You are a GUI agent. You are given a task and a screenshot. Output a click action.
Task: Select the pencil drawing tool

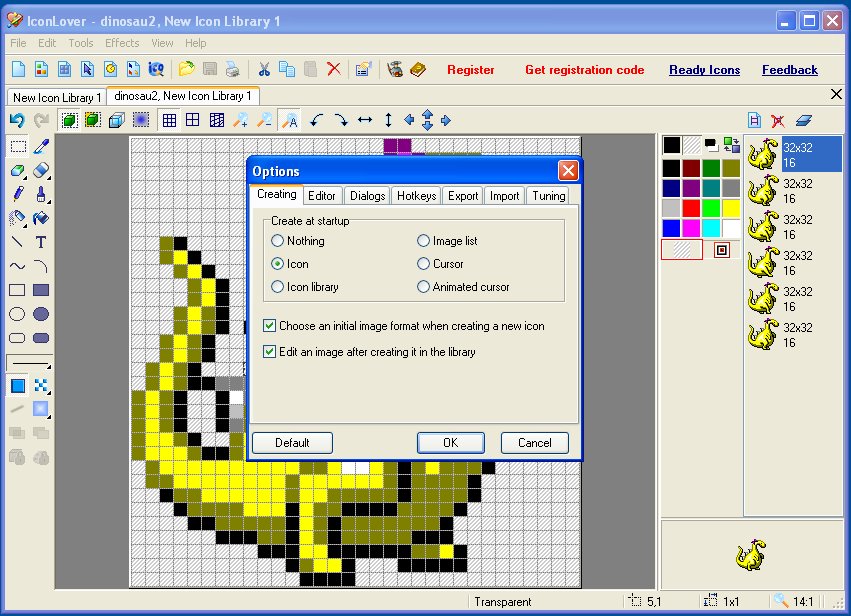(18, 194)
